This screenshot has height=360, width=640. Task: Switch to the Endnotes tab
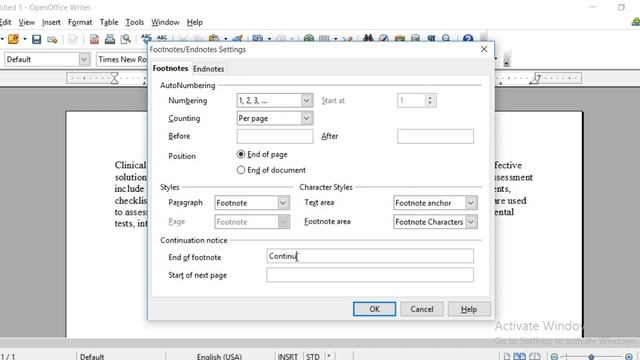pyautogui.click(x=209, y=69)
